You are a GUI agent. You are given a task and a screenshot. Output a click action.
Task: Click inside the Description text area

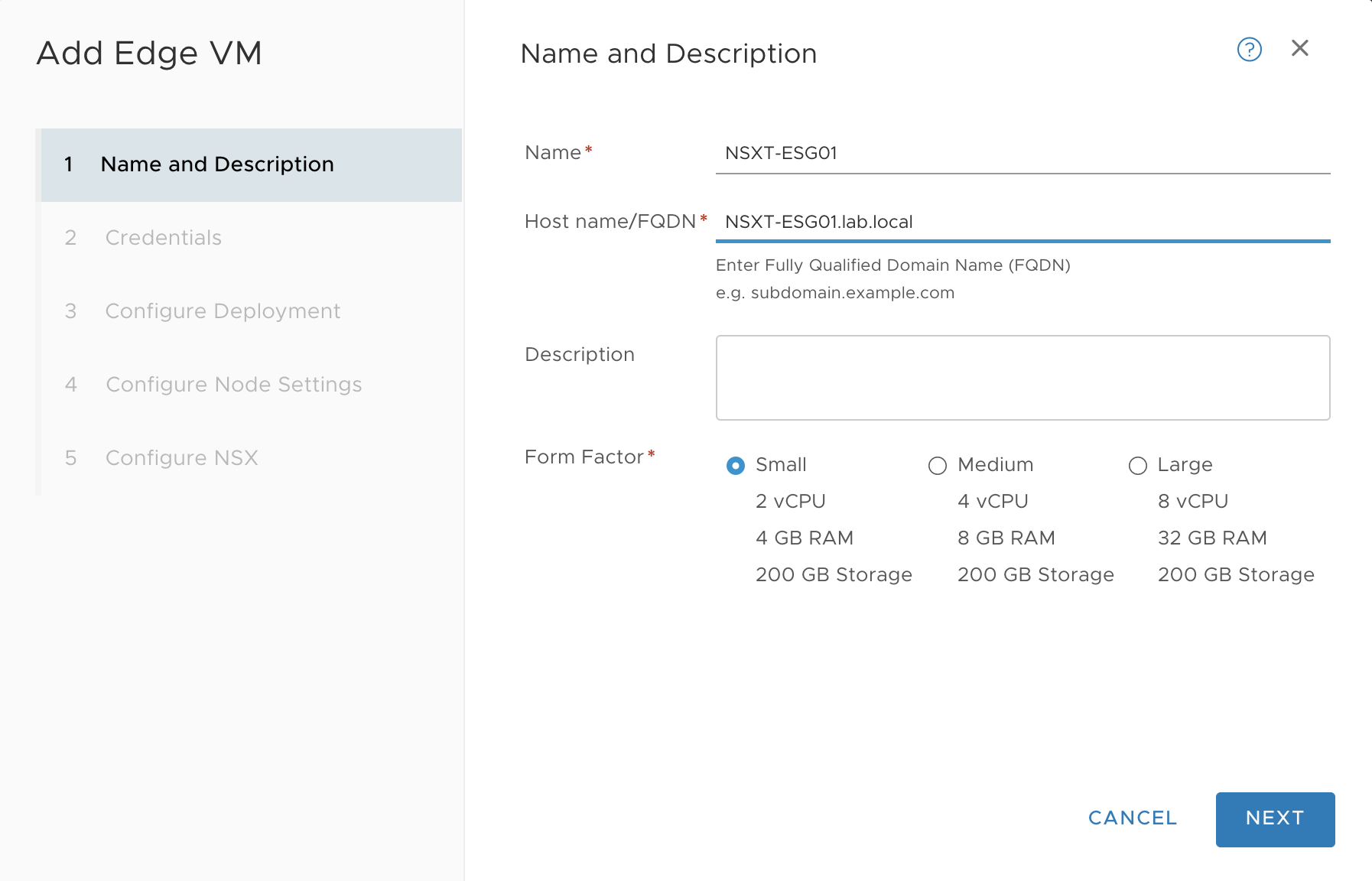(x=1022, y=378)
